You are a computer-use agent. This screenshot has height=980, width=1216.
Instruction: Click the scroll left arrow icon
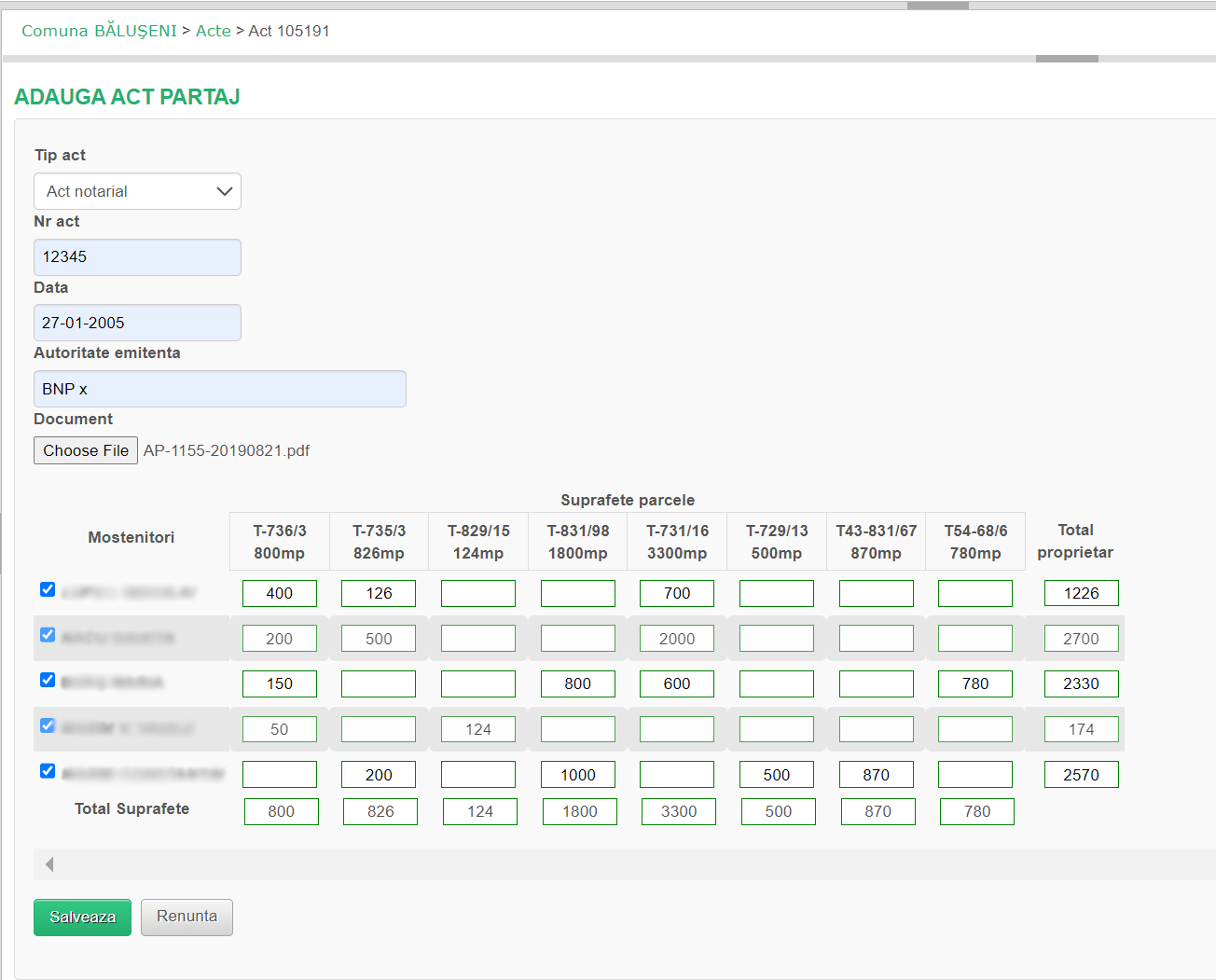click(x=49, y=864)
